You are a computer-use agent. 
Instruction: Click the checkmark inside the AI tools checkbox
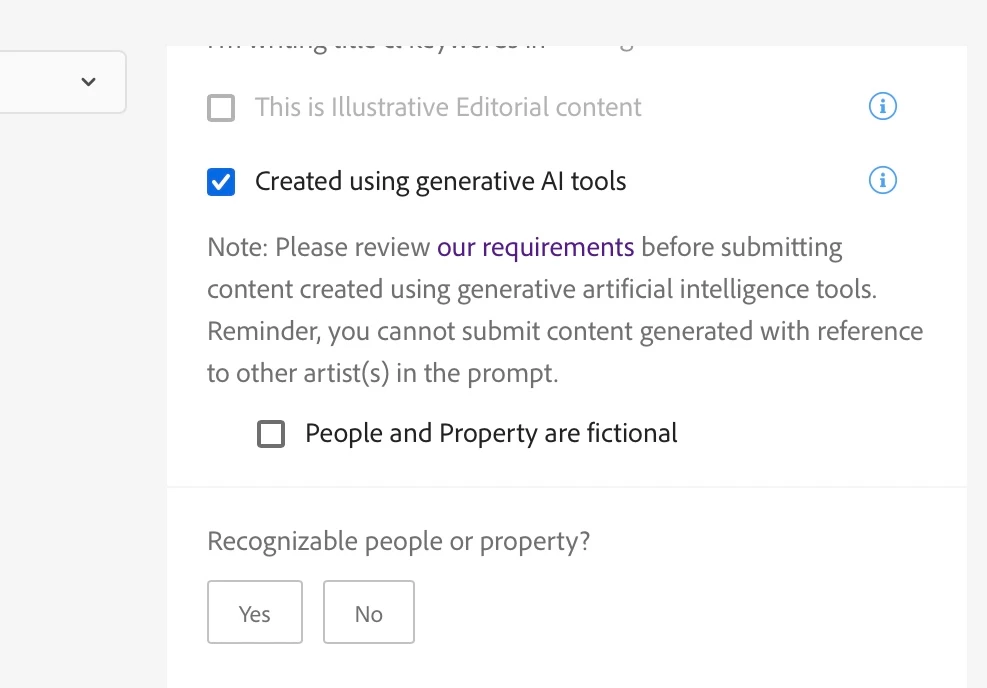click(221, 183)
